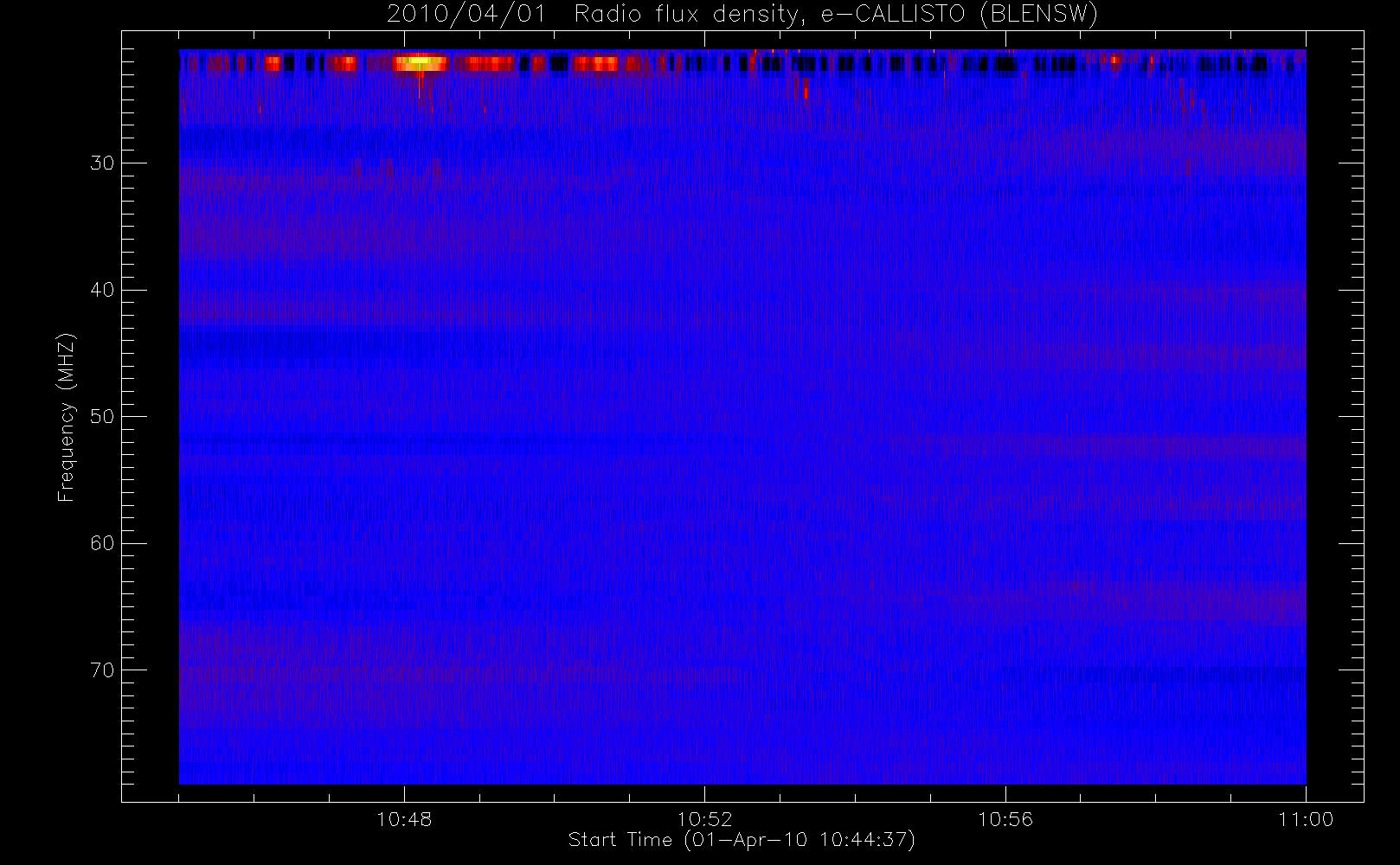This screenshot has width=1400, height=865.
Task: Click the bright yellow radio burst near 10:48
Action: (x=421, y=62)
